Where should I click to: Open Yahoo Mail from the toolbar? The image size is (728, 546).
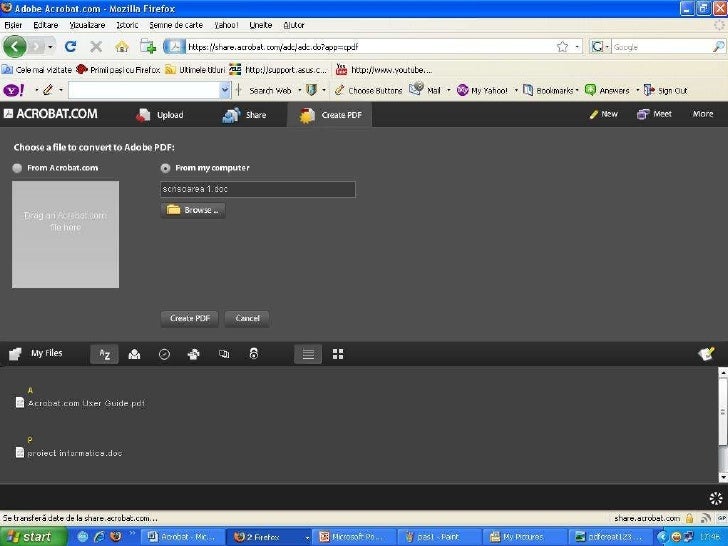(425, 89)
